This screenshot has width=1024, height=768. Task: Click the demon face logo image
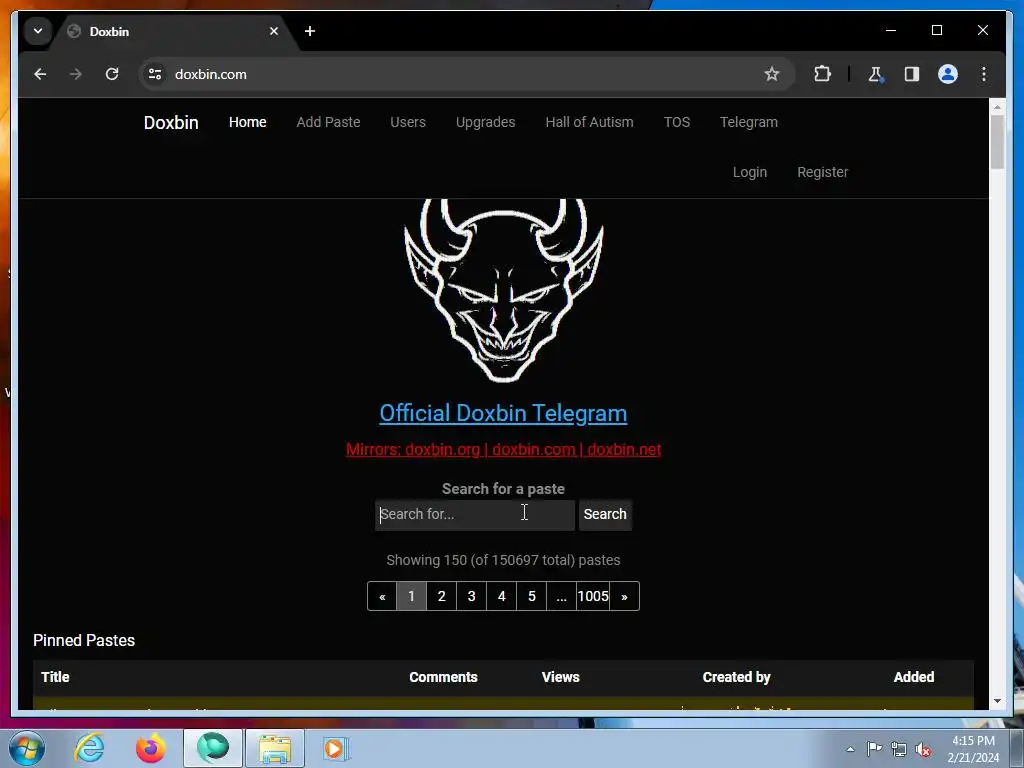[504, 291]
